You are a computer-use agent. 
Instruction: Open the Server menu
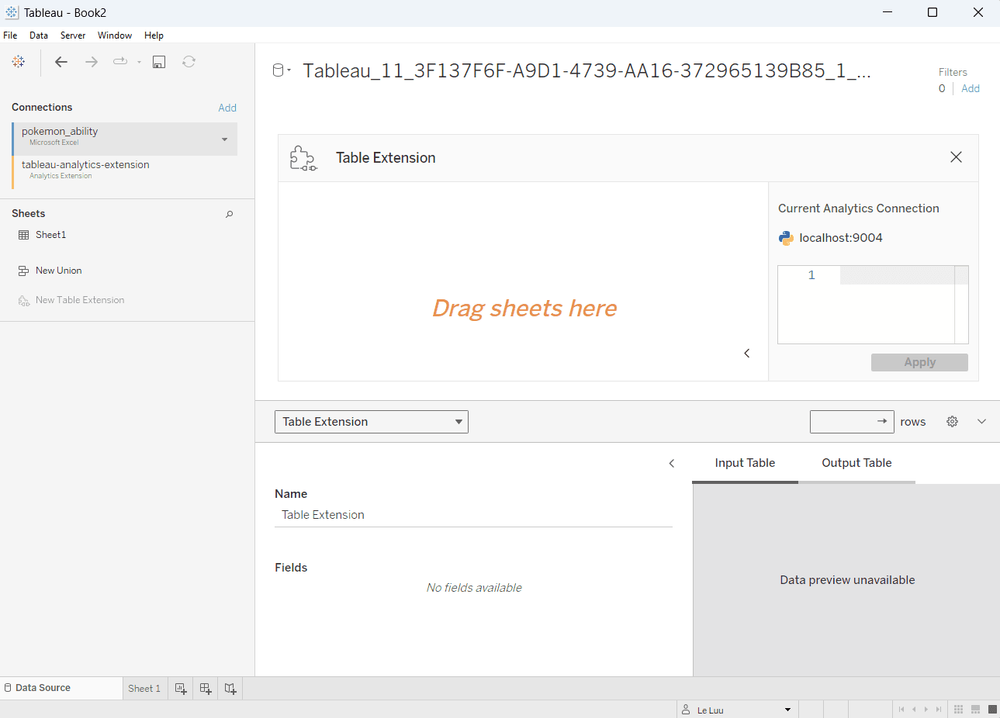73,35
